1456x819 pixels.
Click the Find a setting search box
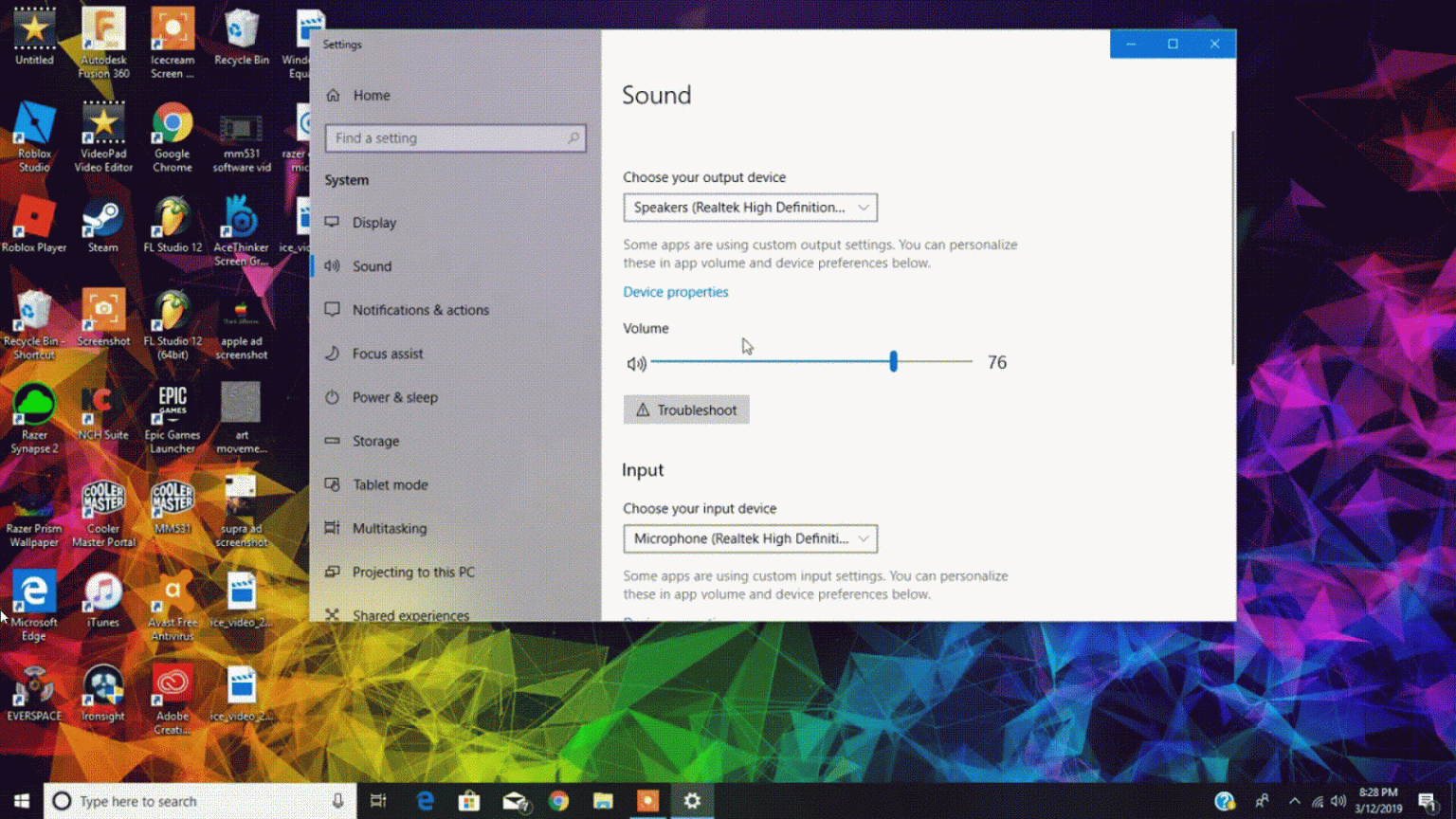point(455,138)
